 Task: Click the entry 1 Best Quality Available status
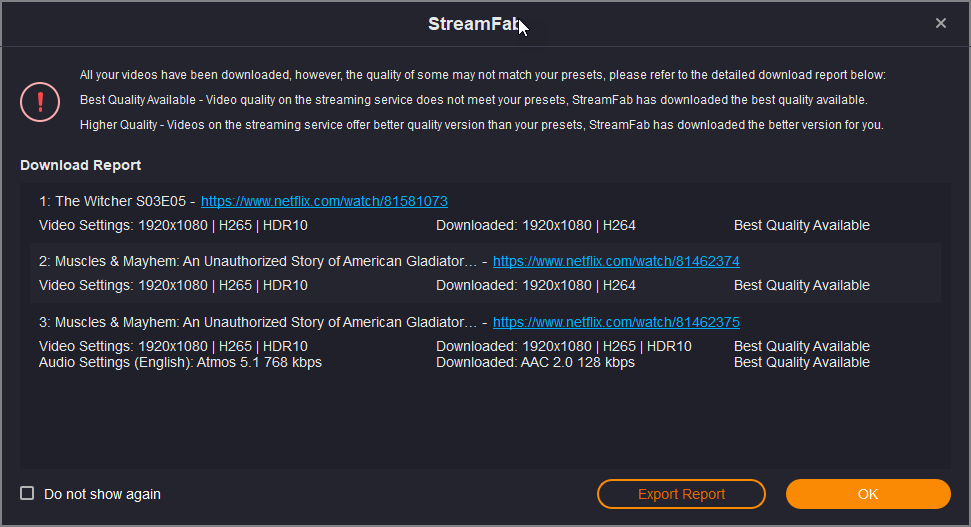(801, 225)
